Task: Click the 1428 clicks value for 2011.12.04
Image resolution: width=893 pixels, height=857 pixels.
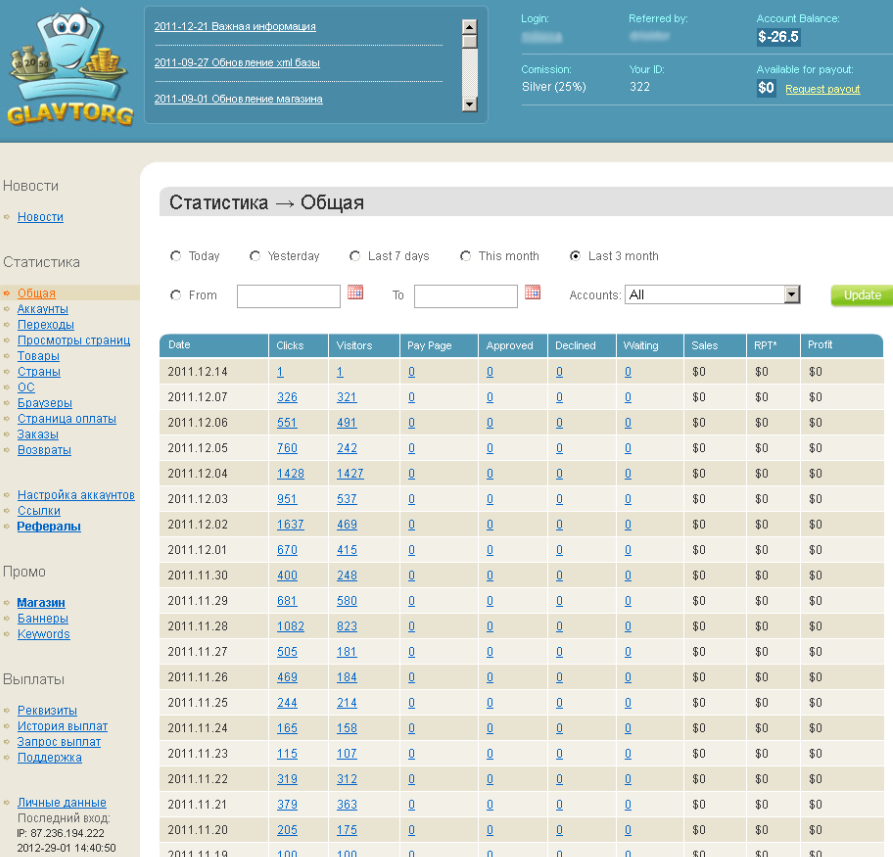Action: pyautogui.click(x=290, y=474)
